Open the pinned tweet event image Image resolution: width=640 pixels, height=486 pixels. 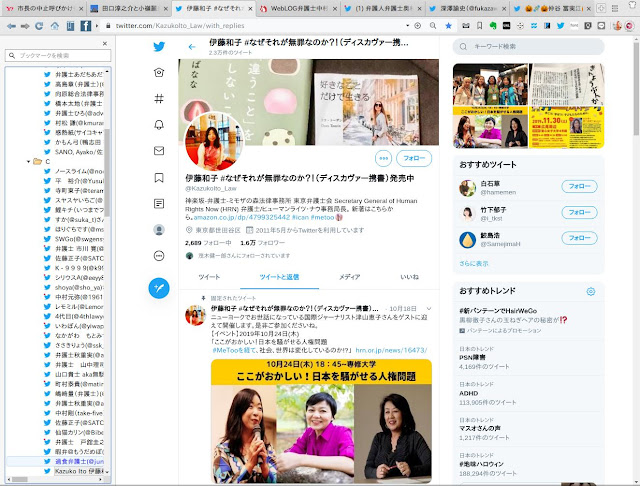321,421
